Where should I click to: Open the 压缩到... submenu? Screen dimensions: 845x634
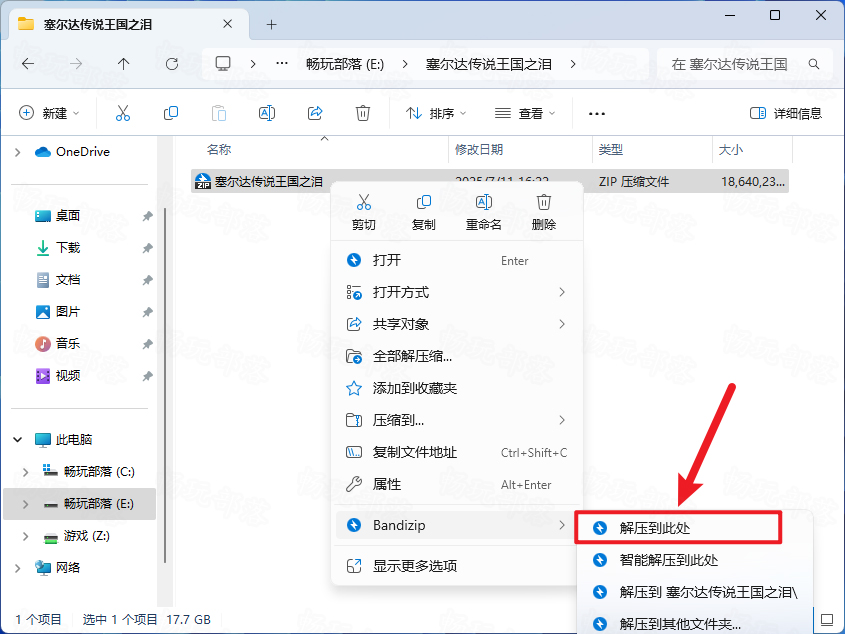(457, 420)
